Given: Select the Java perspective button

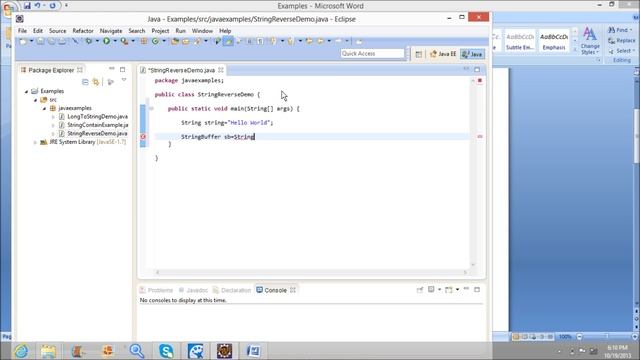Looking at the screenshot, I should tap(472, 54).
